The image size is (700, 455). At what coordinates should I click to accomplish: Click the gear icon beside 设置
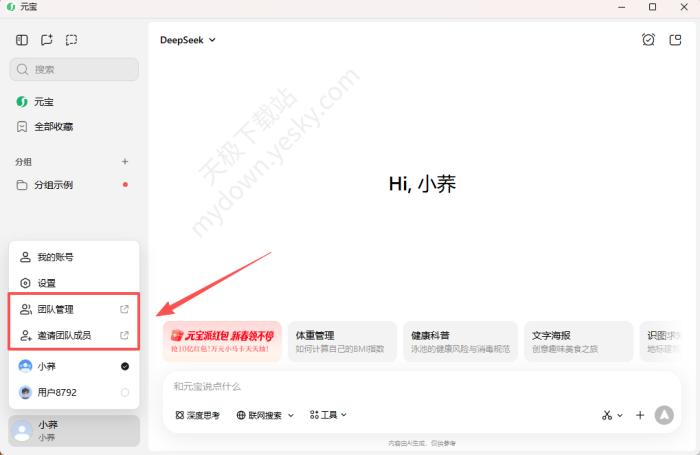25,283
